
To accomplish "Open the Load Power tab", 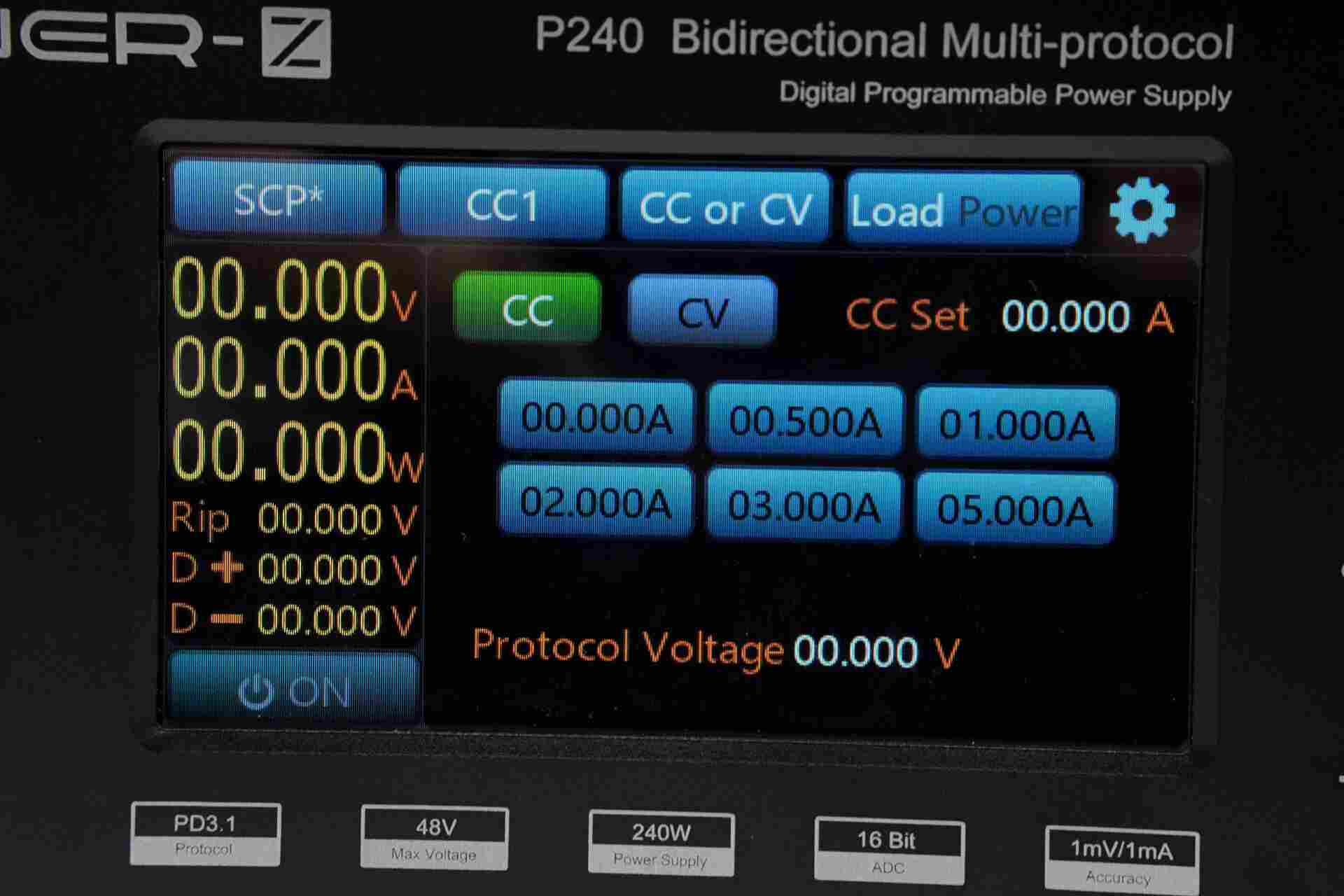I will pyautogui.click(x=962, y=211).
